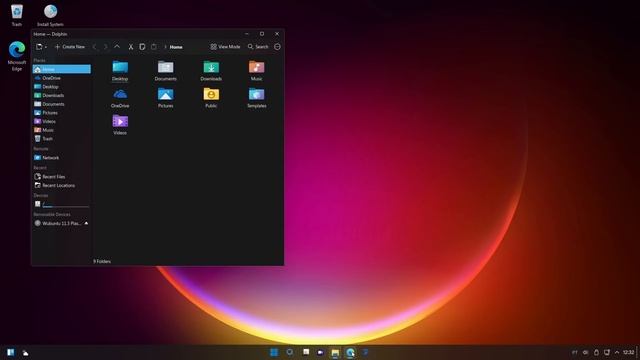This screenshot has height=360, width=640.
Task: Go back using the toolbar back arrow
Action: (94, 47)
